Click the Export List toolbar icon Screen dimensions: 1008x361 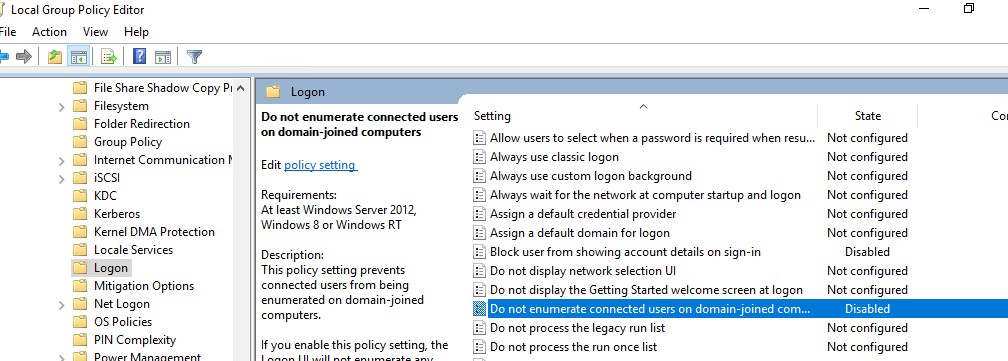point(109,57)
